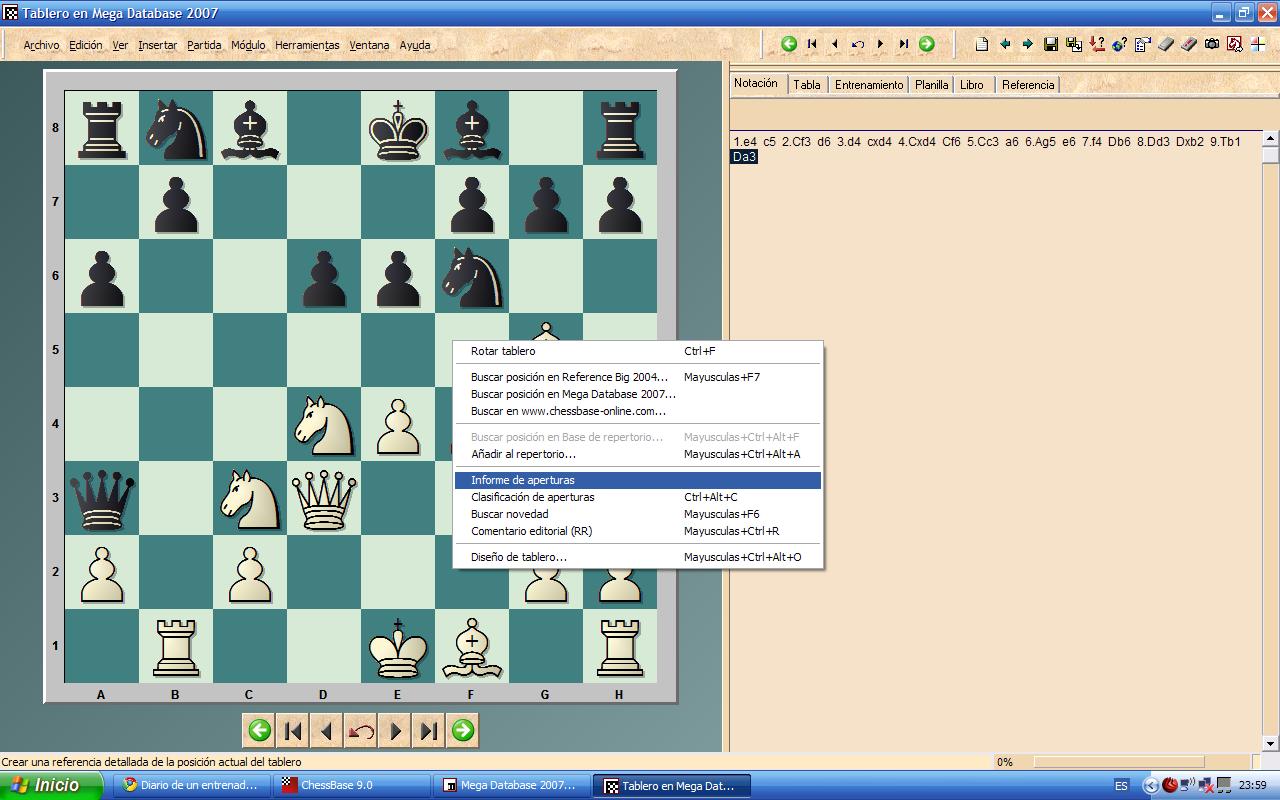
Task: Advance a move with the green right-arrow circle
Action: (x=462, y=730)
